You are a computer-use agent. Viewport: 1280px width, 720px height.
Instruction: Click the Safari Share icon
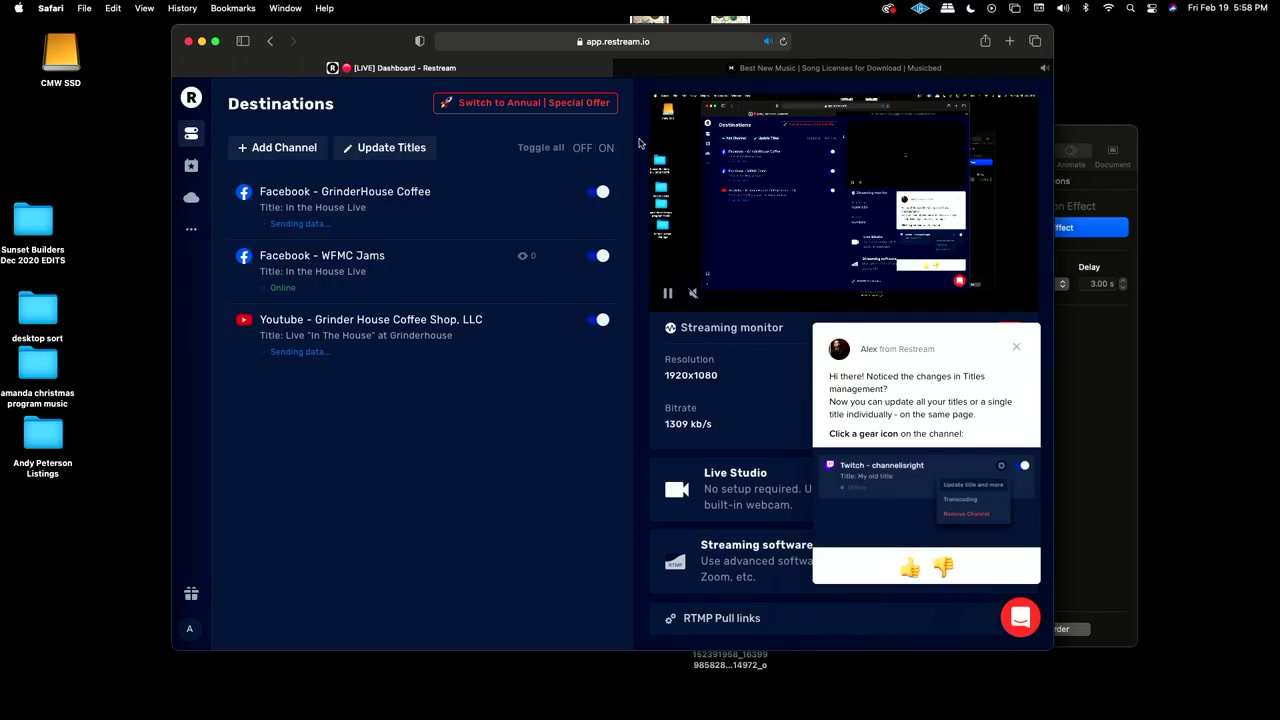tap(985, 41)
